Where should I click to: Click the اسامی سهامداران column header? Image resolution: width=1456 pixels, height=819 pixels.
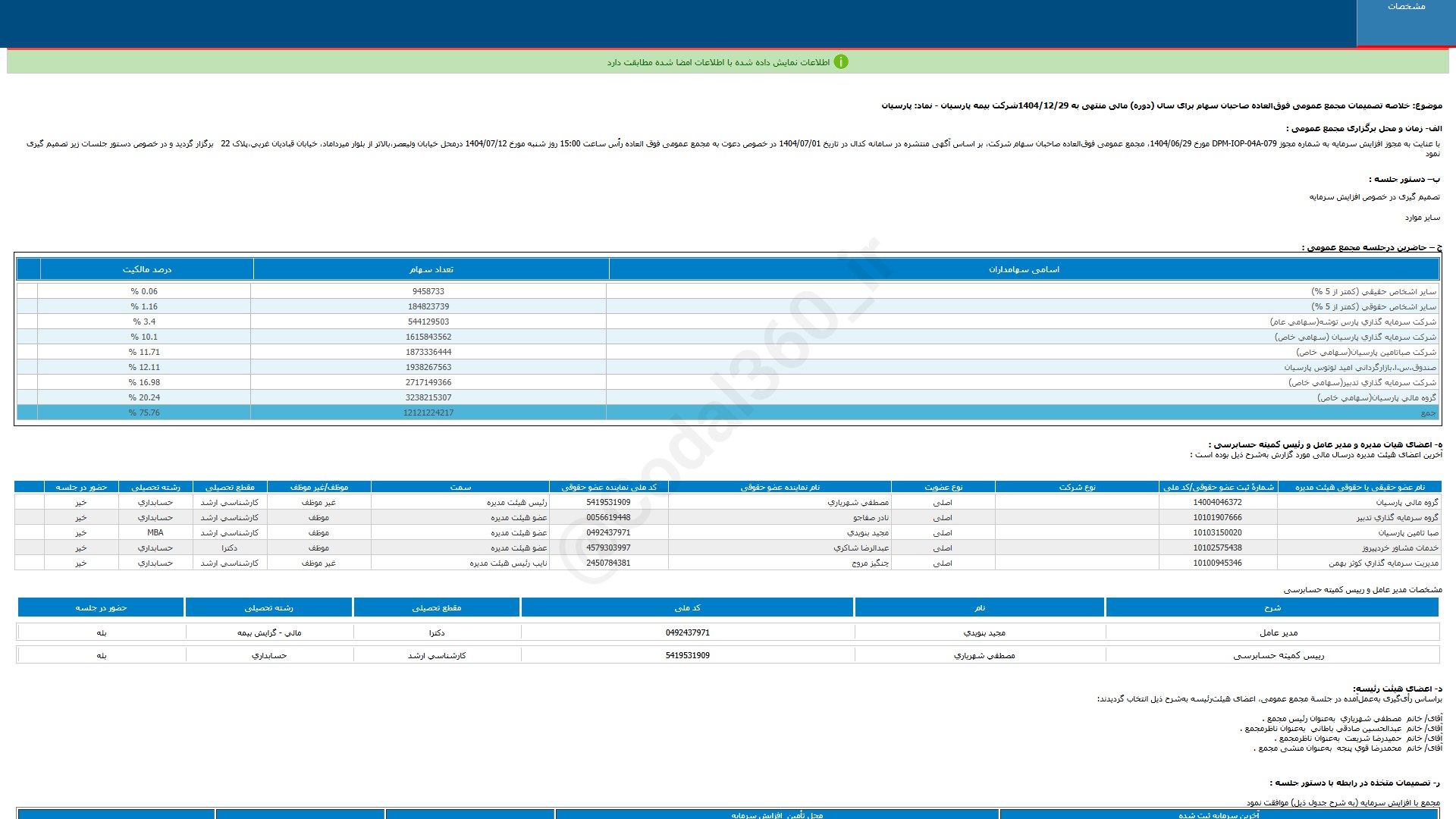(x=1024, y=269)
